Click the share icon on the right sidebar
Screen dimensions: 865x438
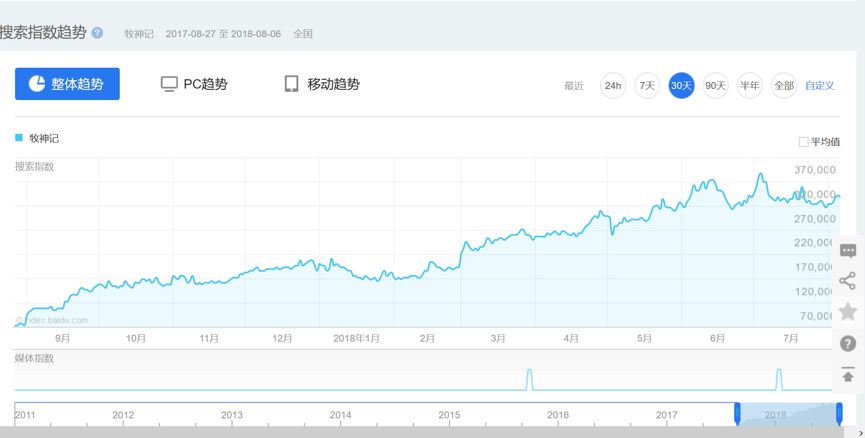coord(847,281)
